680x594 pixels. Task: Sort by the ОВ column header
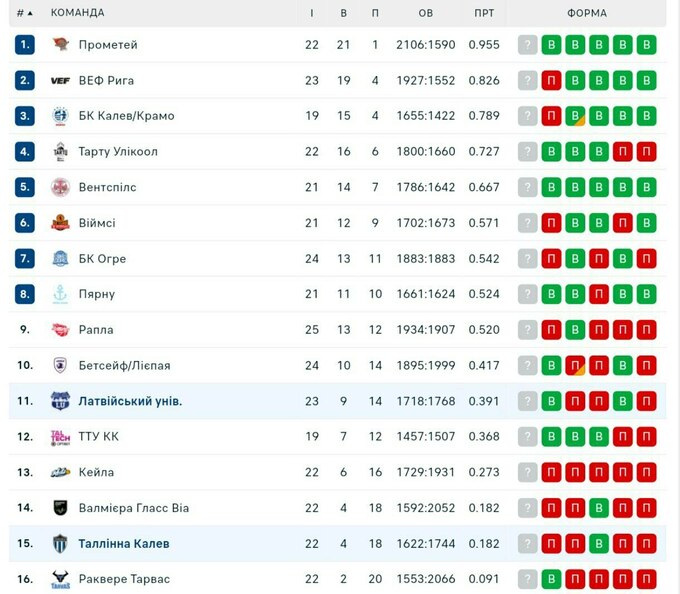(x=426, y=13)
